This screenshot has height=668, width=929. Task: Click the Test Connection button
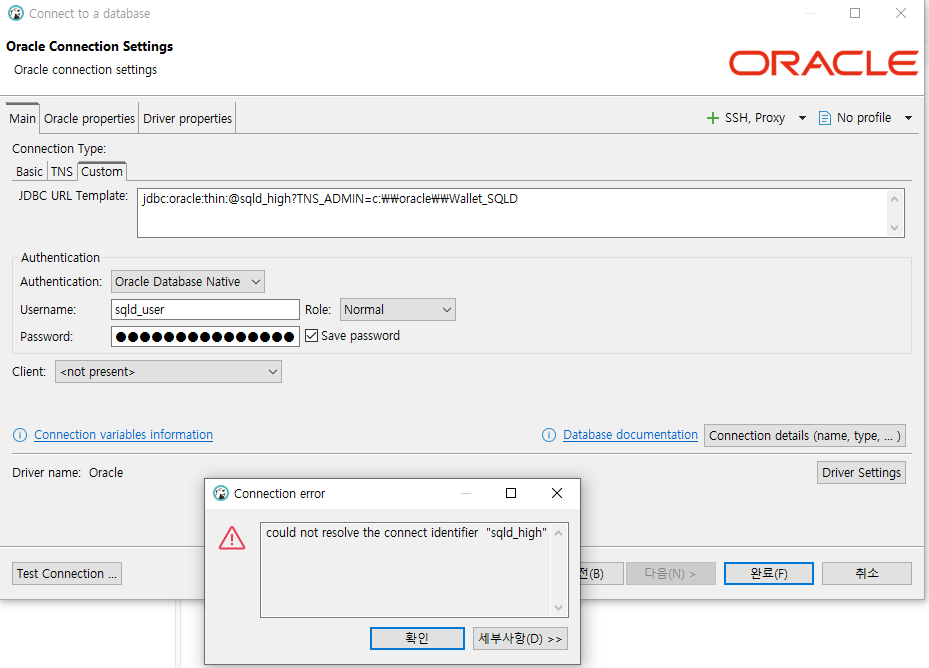[67, 574]
